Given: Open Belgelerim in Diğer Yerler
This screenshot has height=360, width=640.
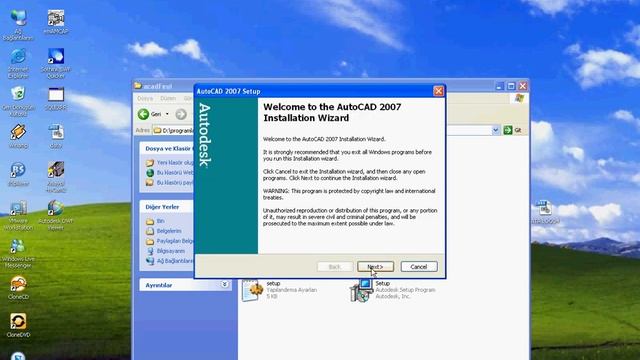Looking at the screenshot, I should click(x=164, y=231).
